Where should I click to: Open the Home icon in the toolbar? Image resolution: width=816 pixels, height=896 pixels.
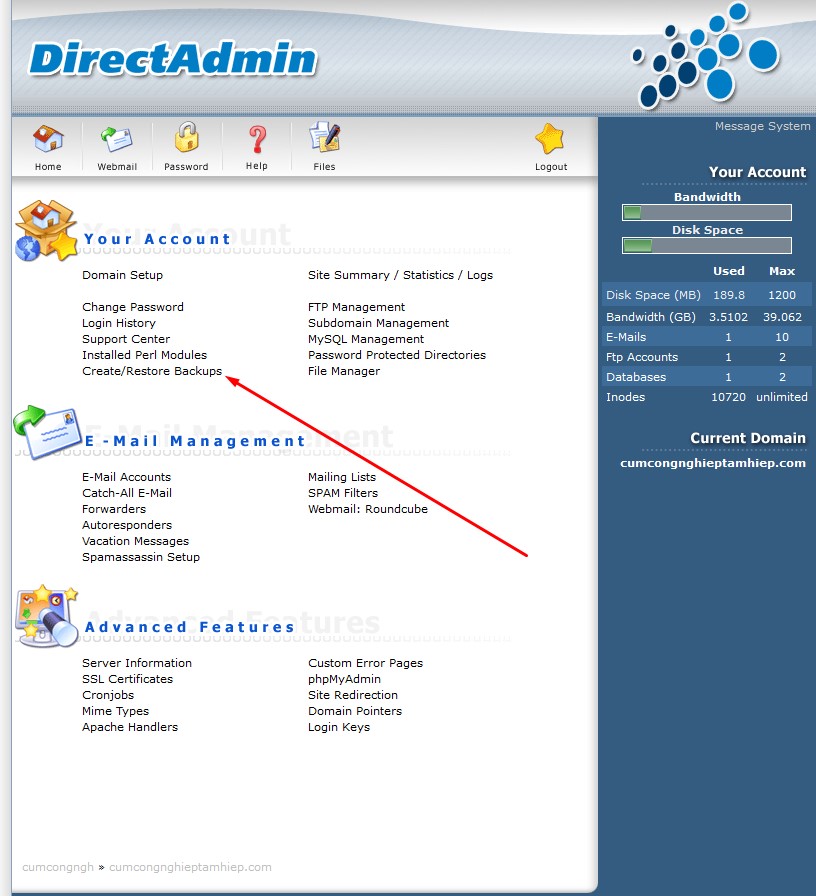[47, 142]
